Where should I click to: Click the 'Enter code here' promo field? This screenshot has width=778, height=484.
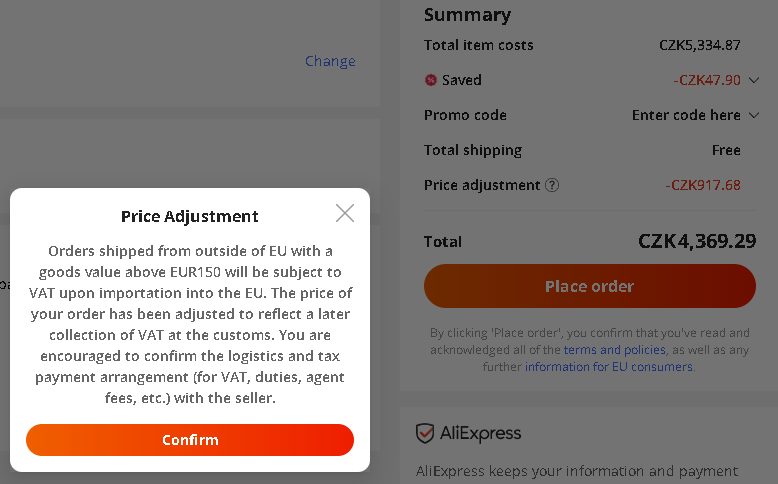pos(686,115)
